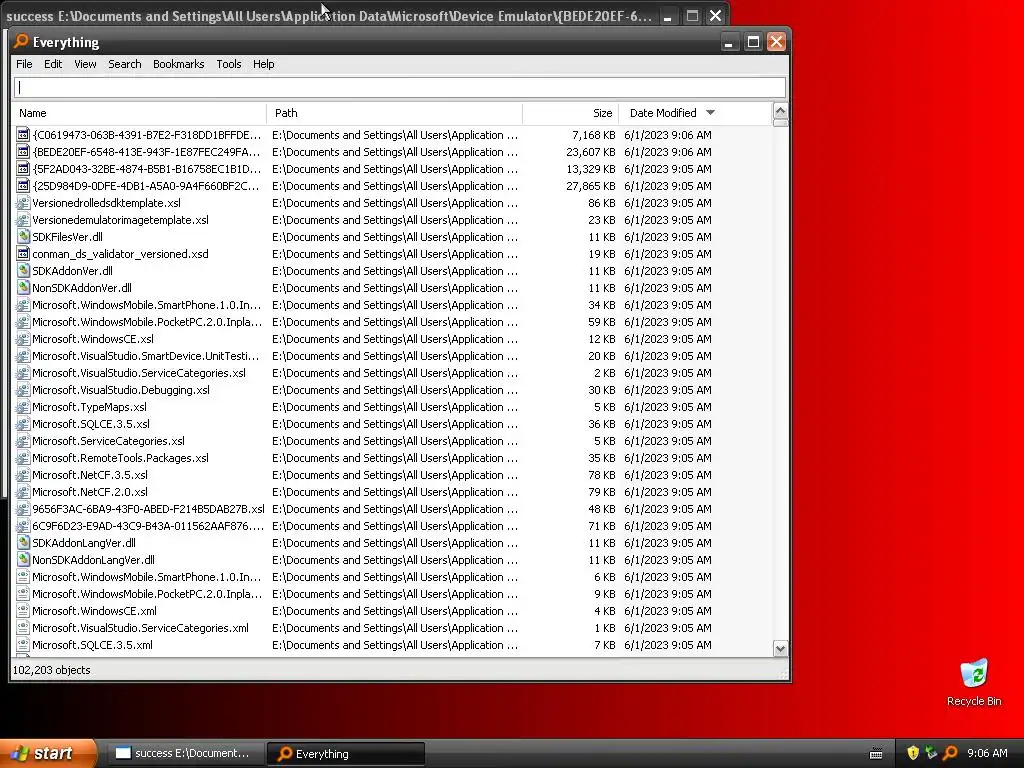Select Microsoft.RemoteTools.Packages.xsl file icon
Image resolution: width=1024 pixels, height=768 pixels.
point(23,458)
